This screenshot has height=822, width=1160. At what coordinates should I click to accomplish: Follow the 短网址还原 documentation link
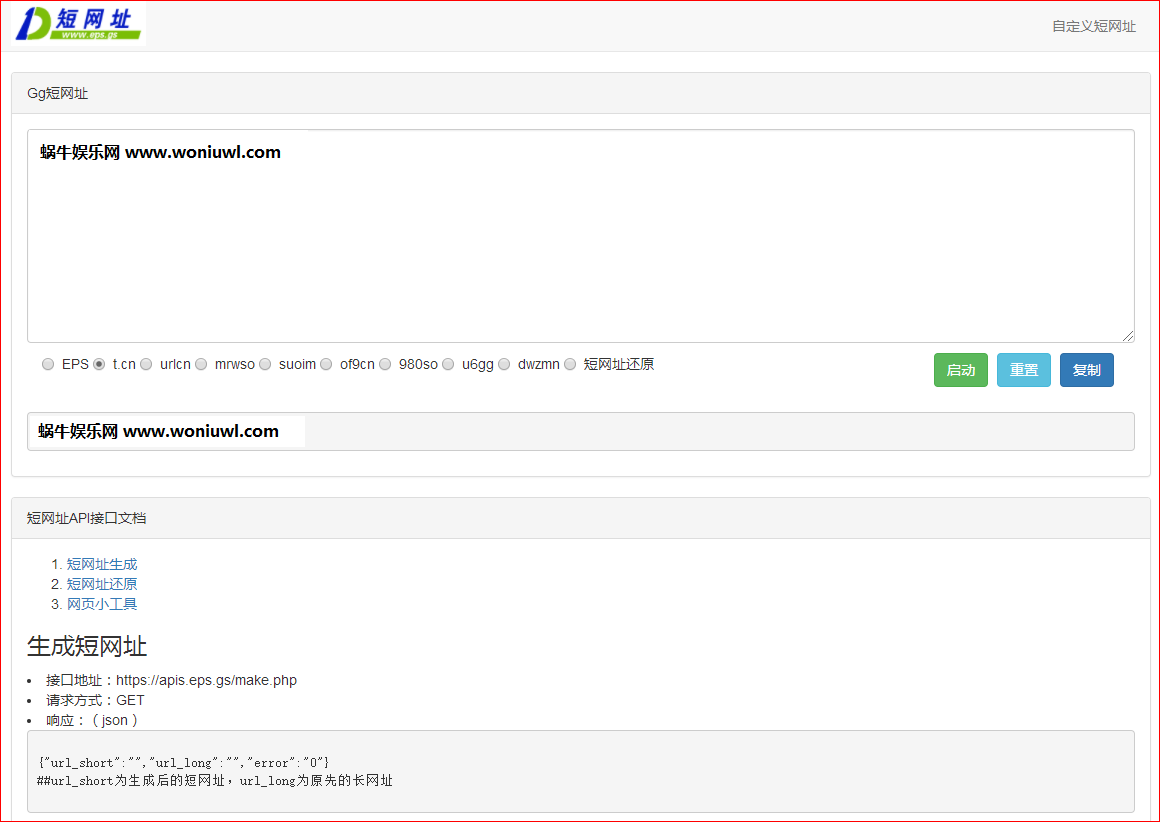tap(102, 584)
